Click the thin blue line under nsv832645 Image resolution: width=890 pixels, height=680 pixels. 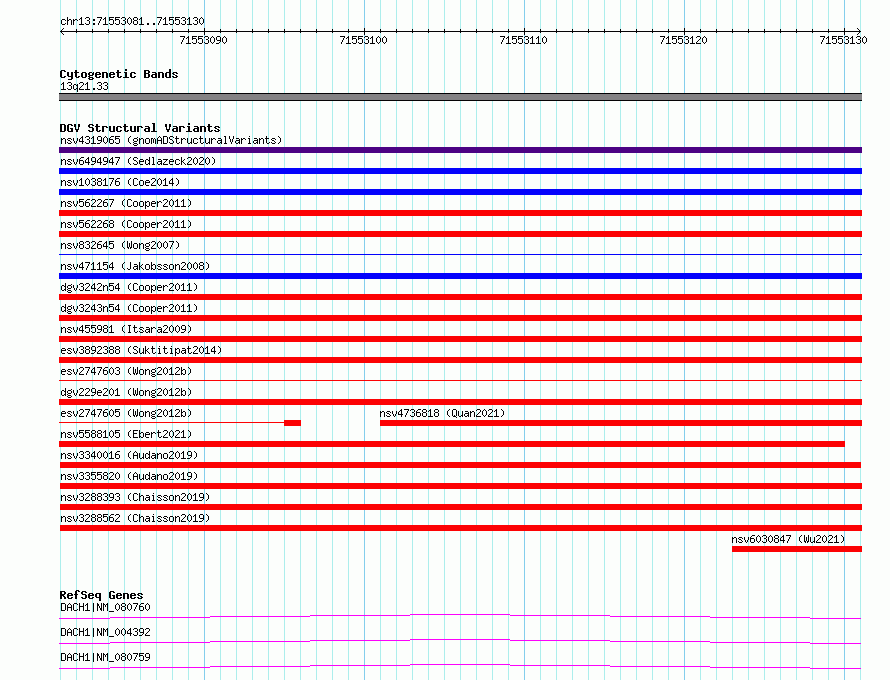point(460,254)
